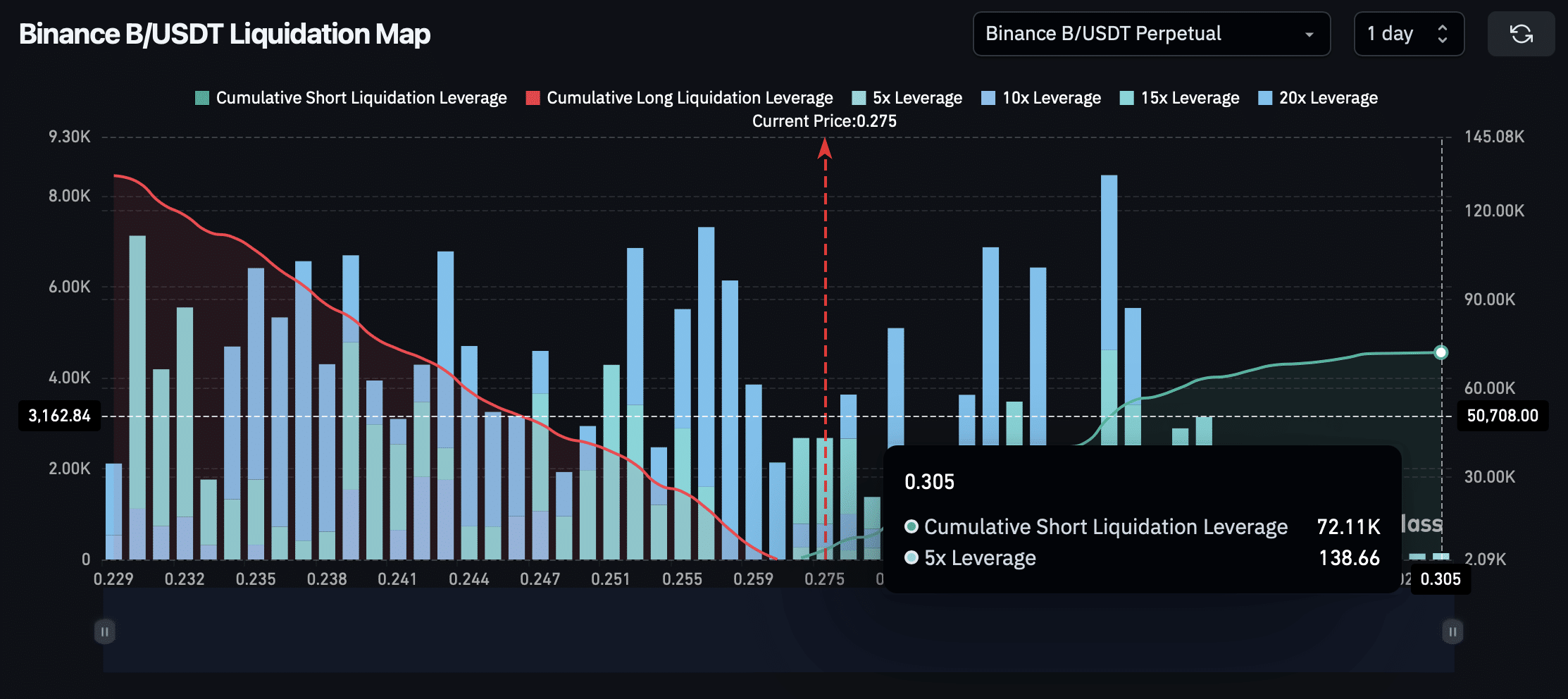The width and height of the screenshot is (1568, 699).
Task: Click the Current Price:0.275 label
Action: 824,121
